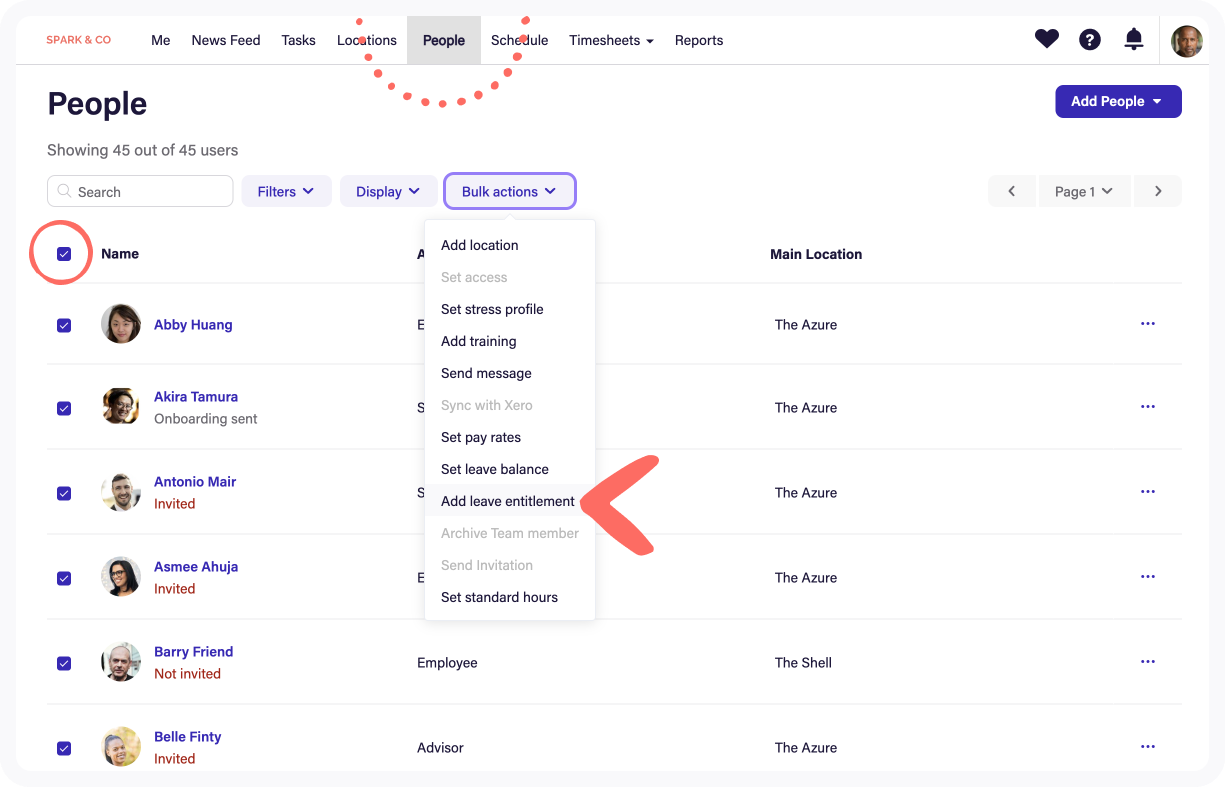Open the Display dropdown
1225x787 pixels.
[389, 191]
